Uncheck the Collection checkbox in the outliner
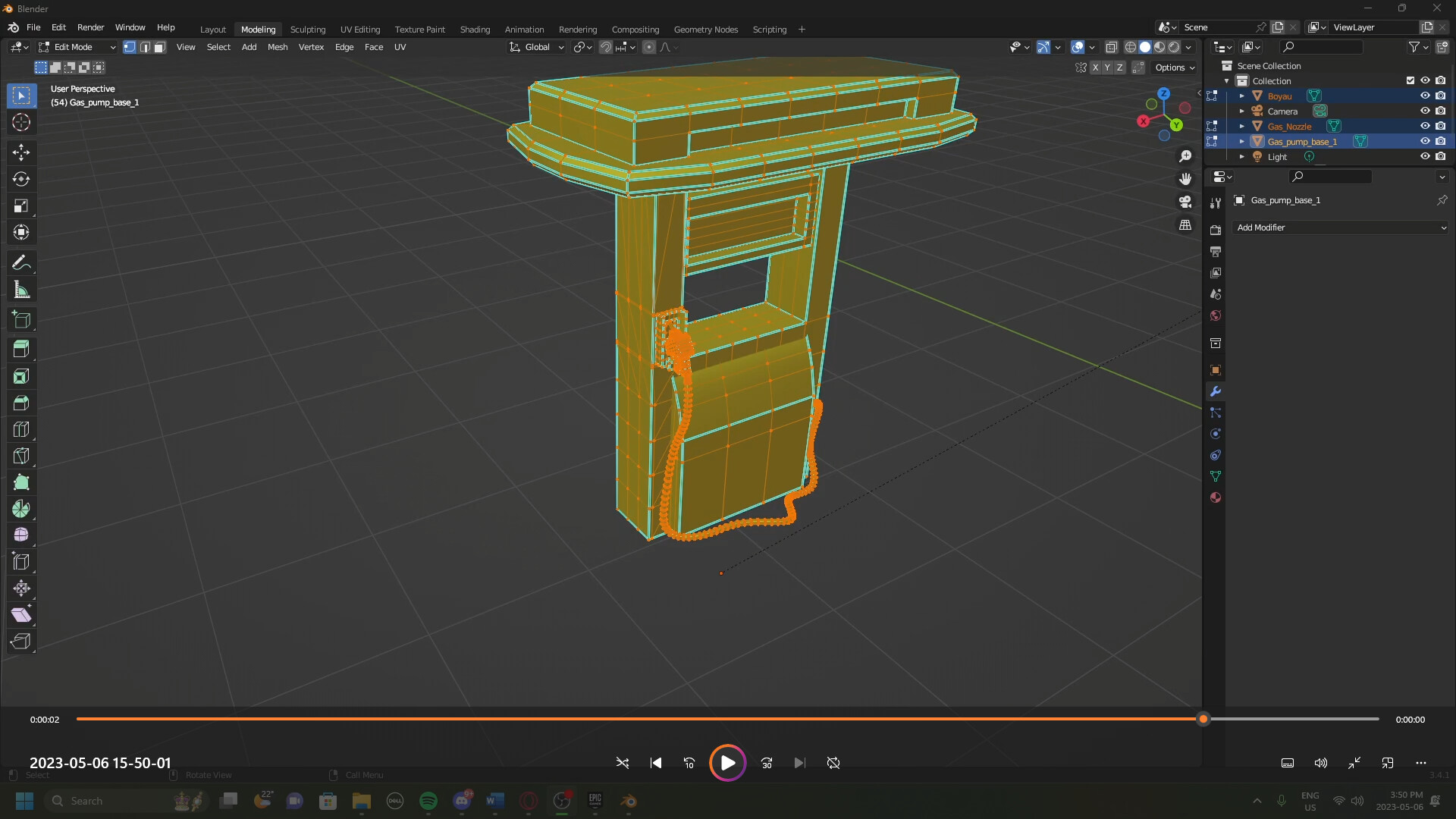This screenshot has width=1456, height=819. 1410,80
